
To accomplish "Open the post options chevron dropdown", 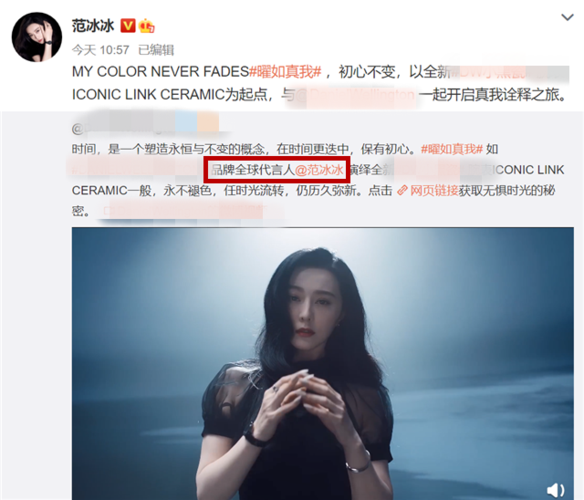I will pyautogui.click(x=567, y=18).
